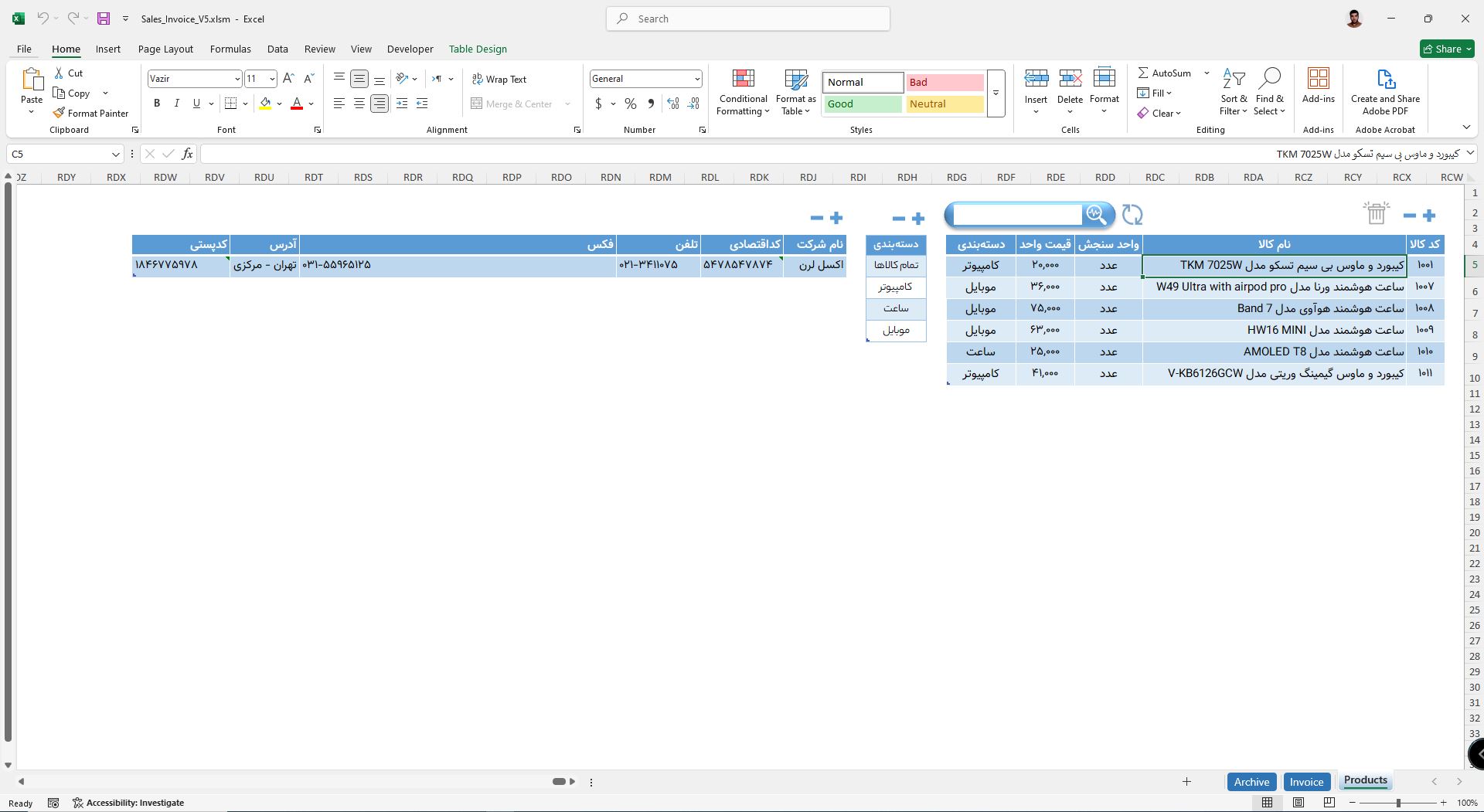
Task: Click the Percent Style icon
Action: click(x=631, y=104)
